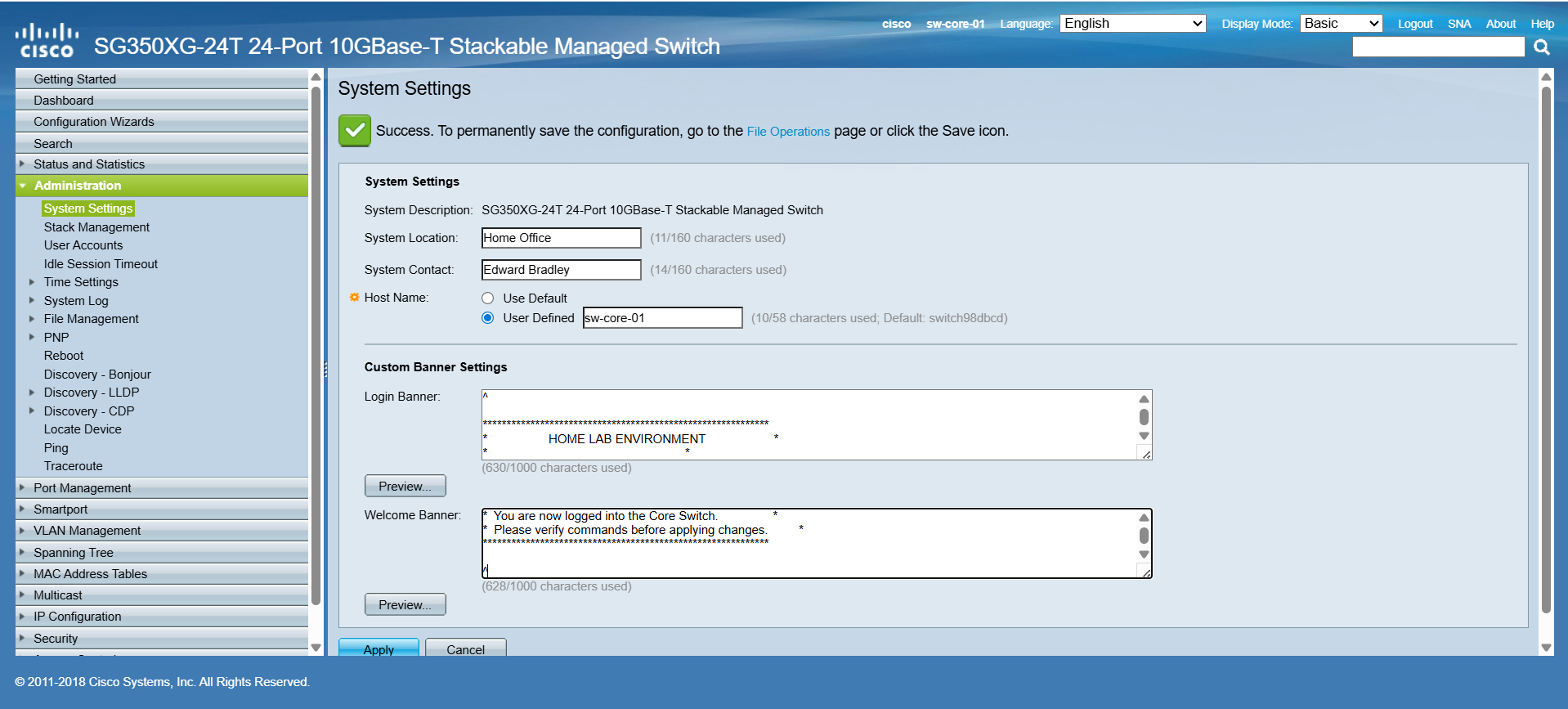
Task: Select the User Defined host name option
Action: click(x=488, y=318)
